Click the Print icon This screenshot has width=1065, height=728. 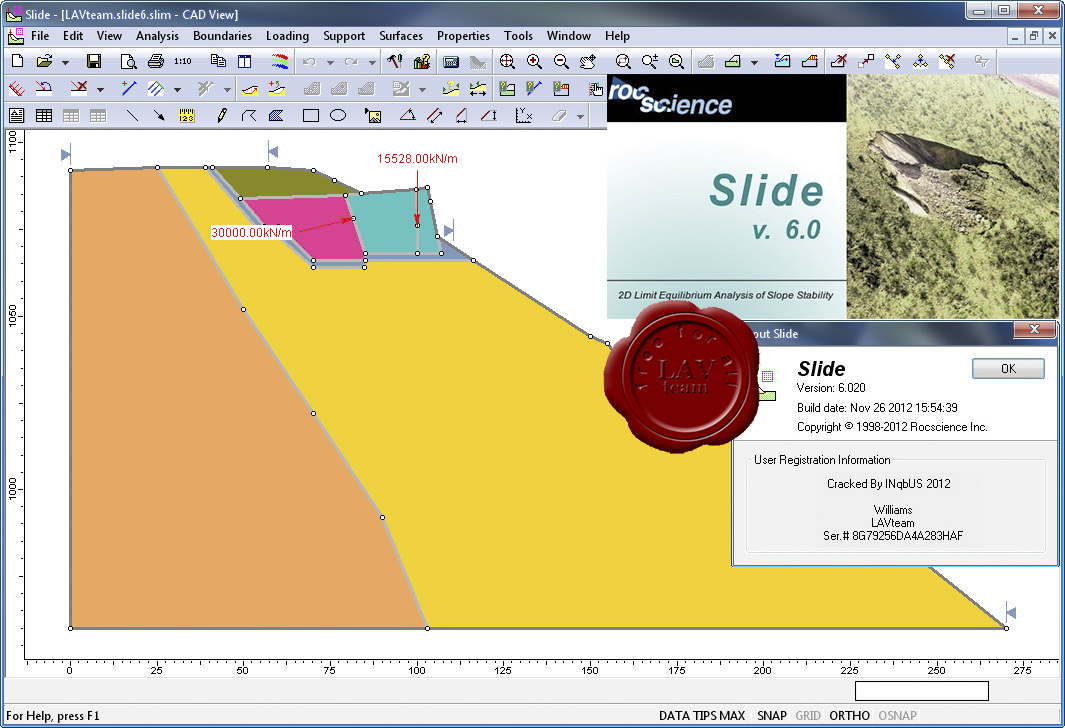tap(156, 62)
